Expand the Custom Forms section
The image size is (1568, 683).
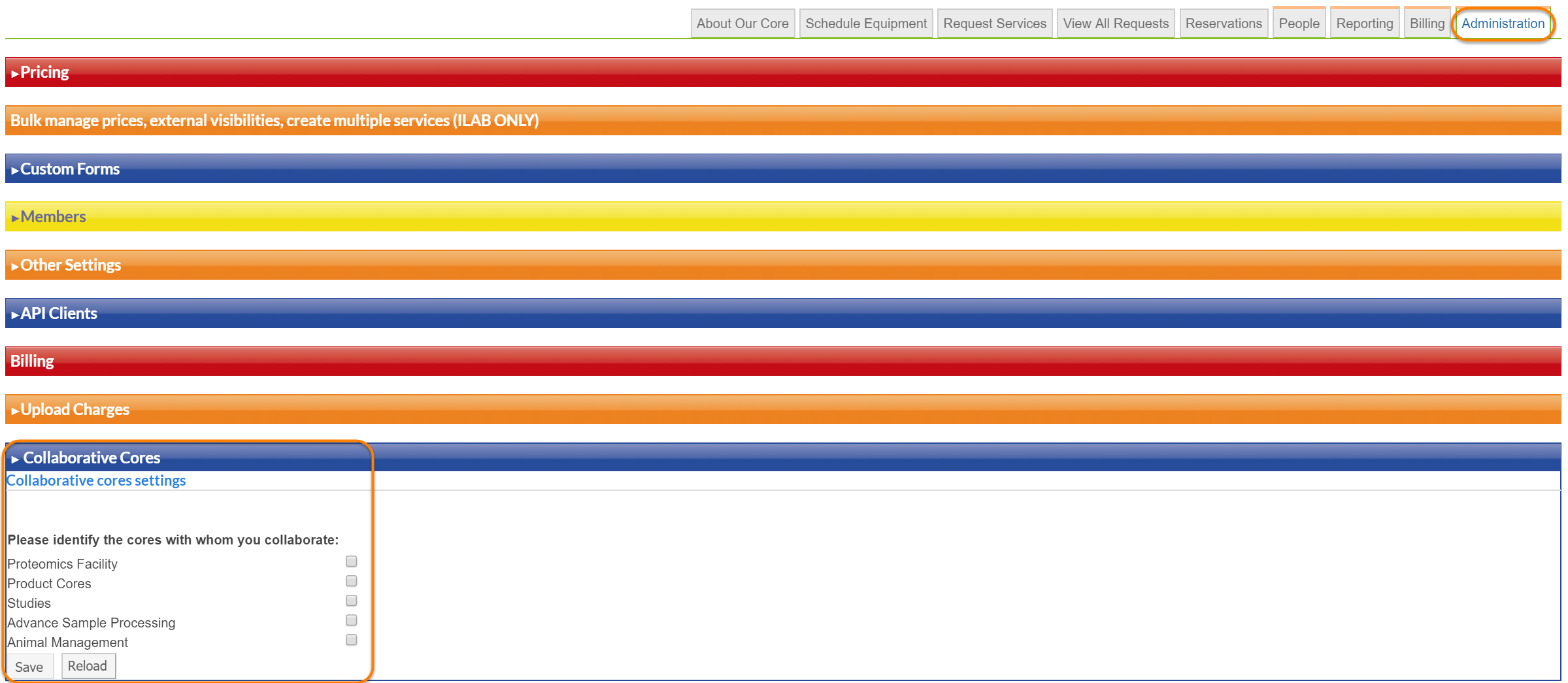tap(69, 169)
